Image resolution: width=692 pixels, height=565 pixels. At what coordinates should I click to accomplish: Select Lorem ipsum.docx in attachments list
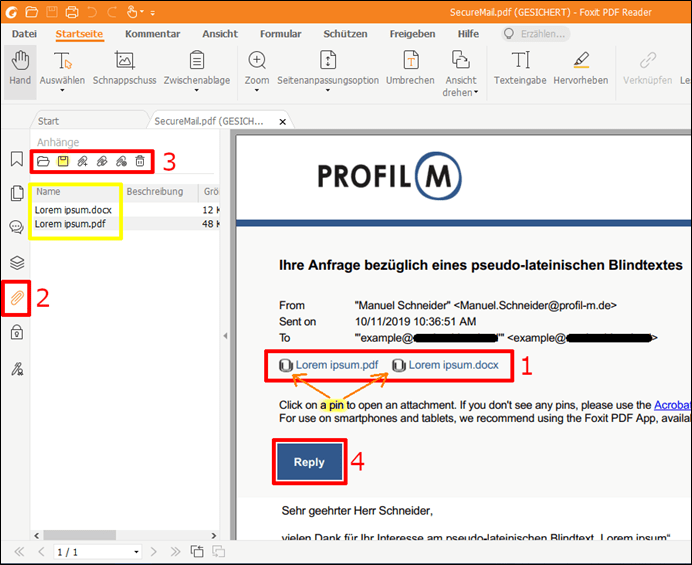[73, 210]
